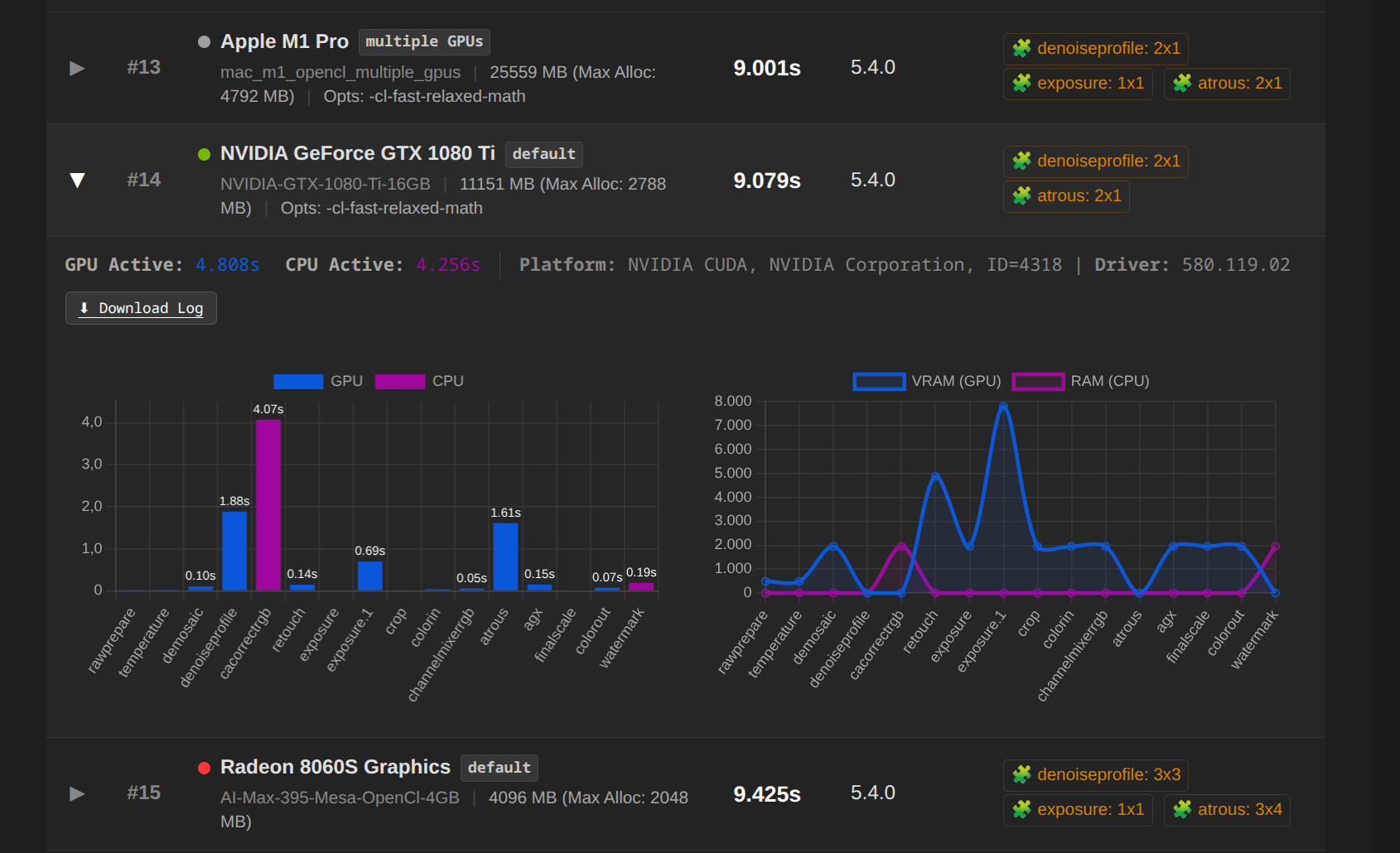This screenshot has width=1400, height=853.
Task: Click puzzle icon on GTX 1080 atrous: 2x1
Action: click(1021, 196)
